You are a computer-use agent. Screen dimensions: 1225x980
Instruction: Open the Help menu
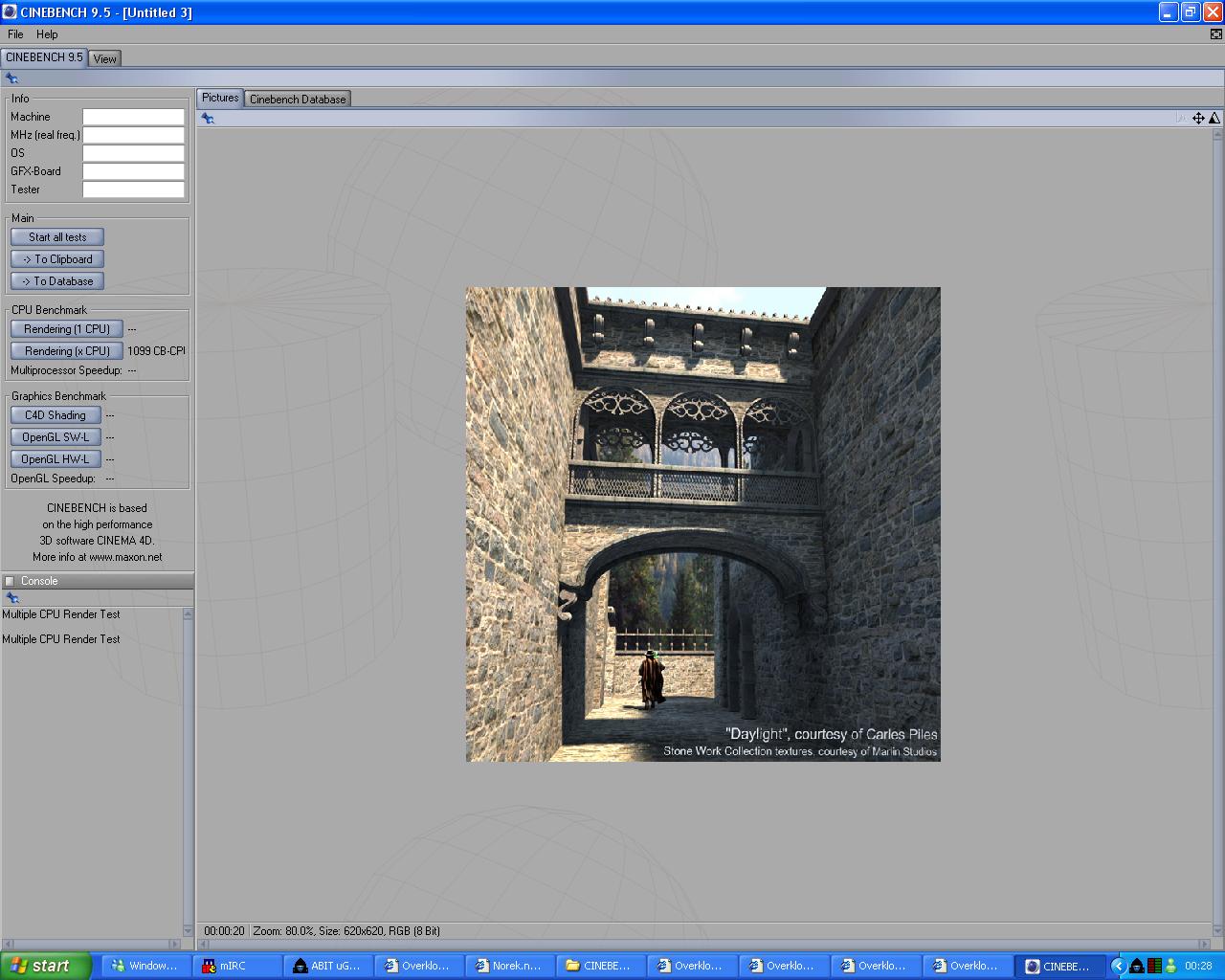click(x=47, y=34)
